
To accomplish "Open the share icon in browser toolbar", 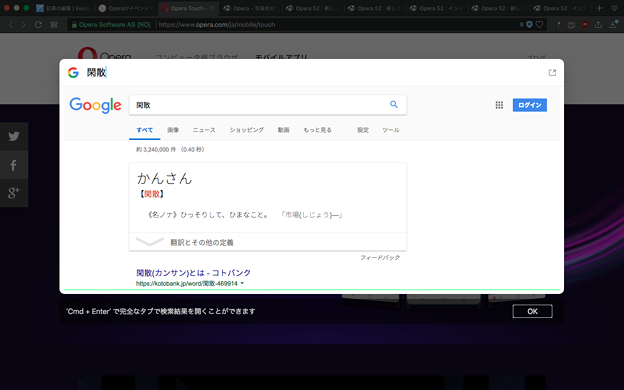I will coord(598,25).
